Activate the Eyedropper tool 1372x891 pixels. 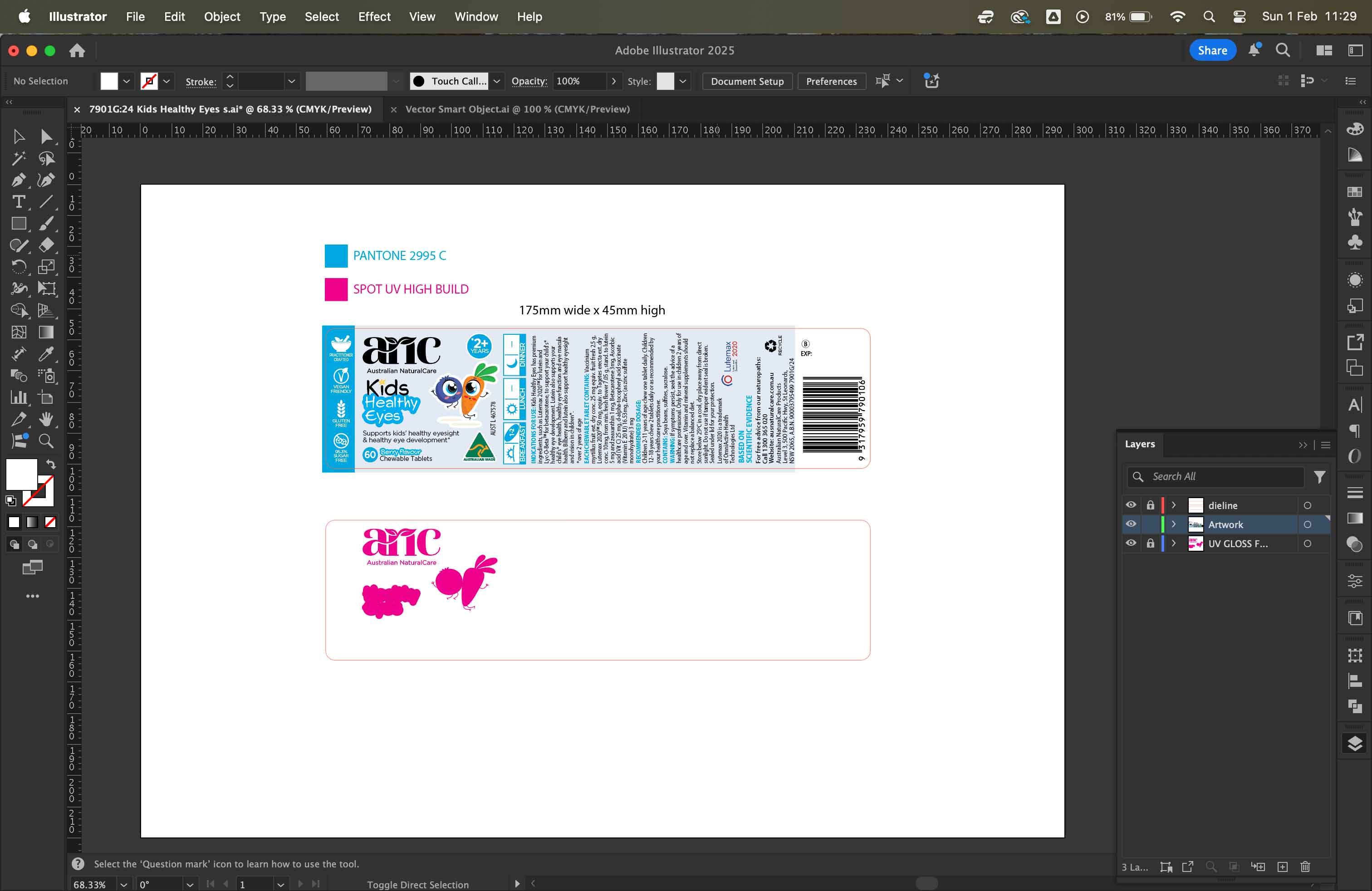tap(46, 354)
